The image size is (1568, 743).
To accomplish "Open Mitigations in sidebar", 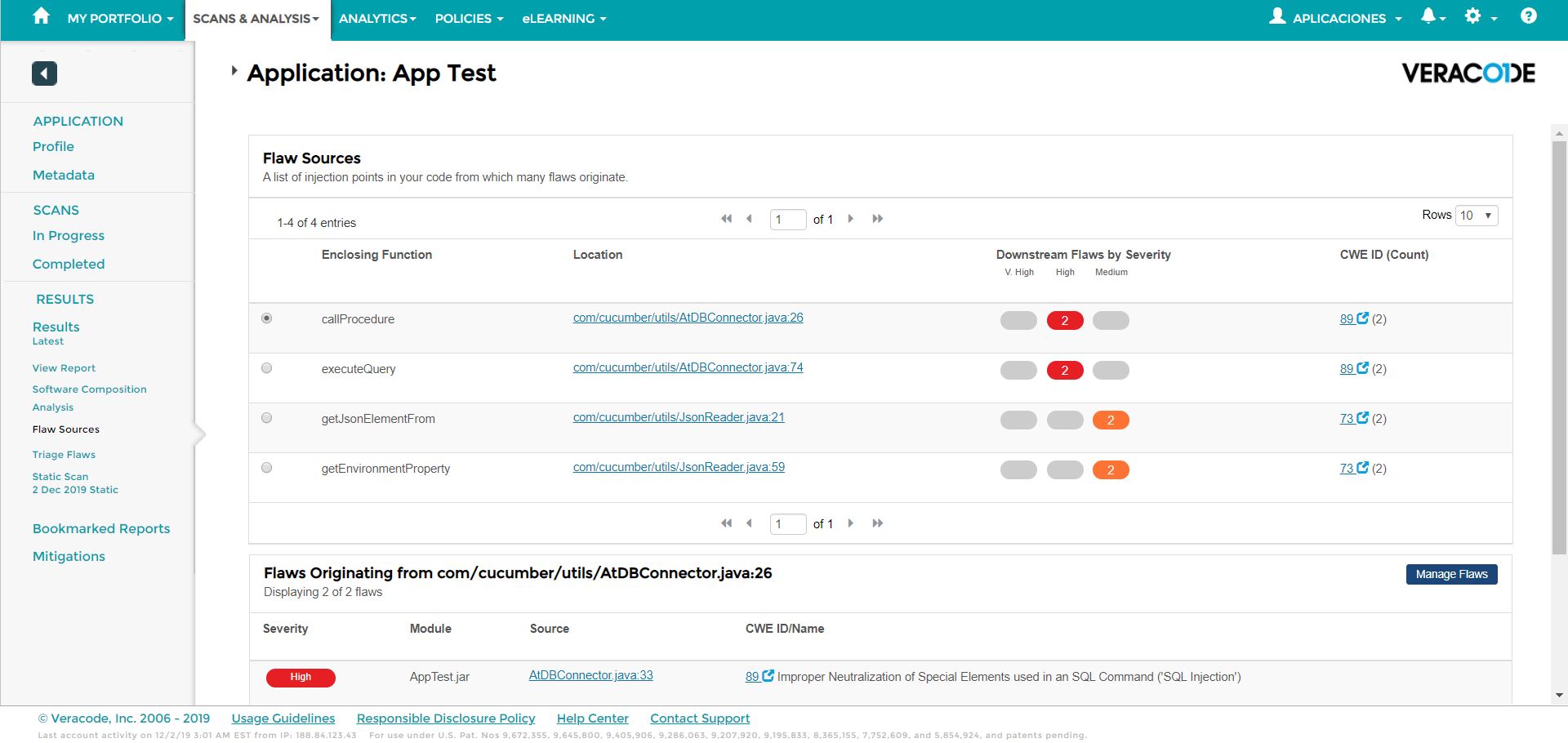I will click(x=69, y=556).
